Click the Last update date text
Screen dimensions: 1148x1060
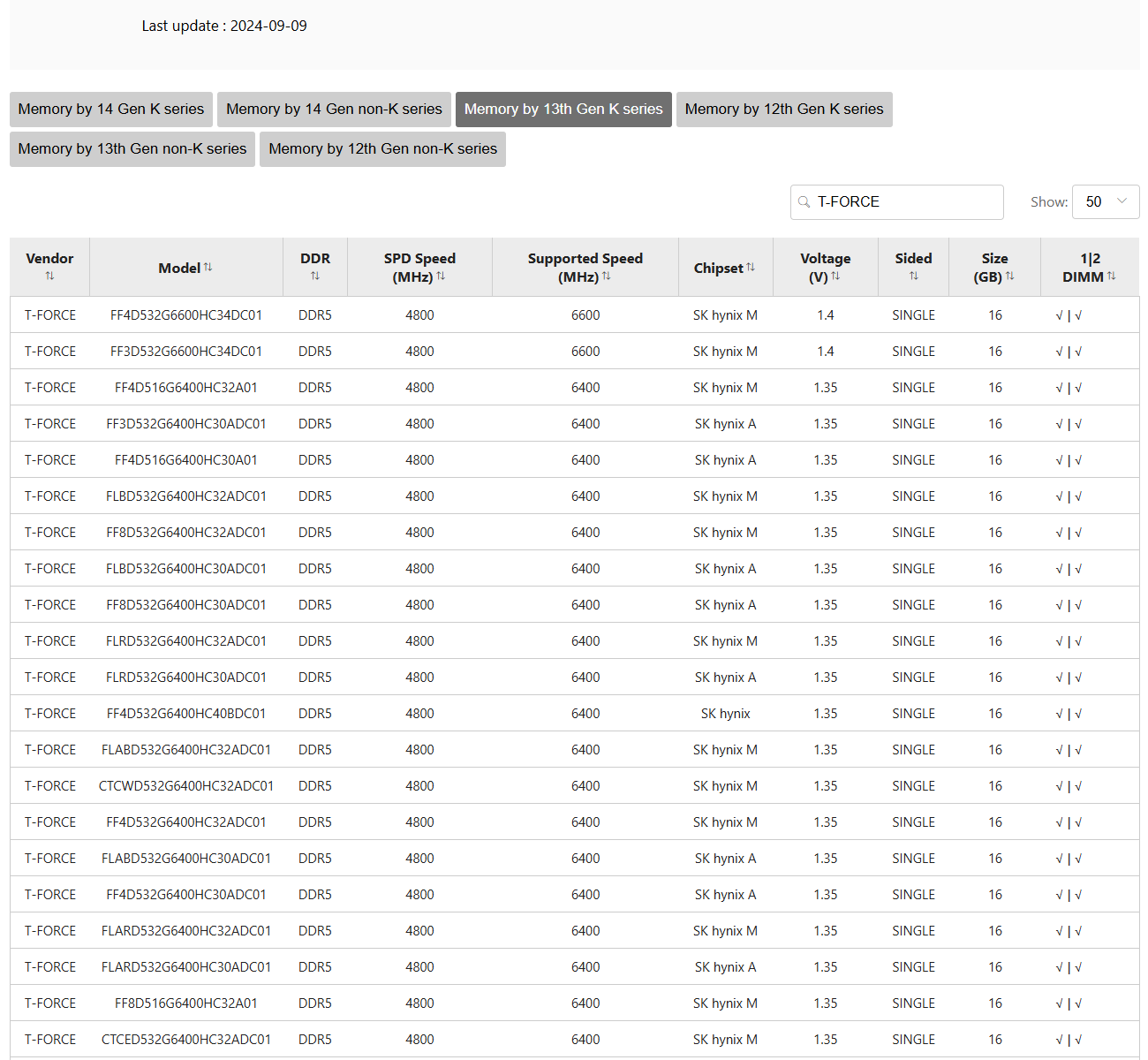tap(224, 26)
